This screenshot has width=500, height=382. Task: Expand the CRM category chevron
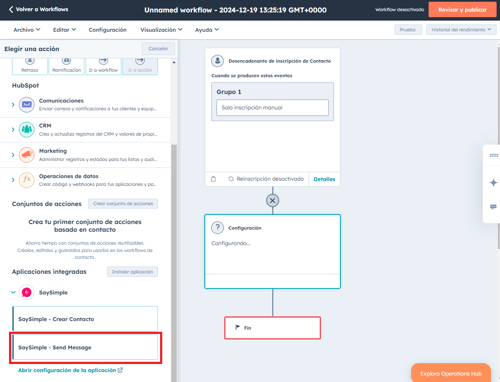pos(13,130)
